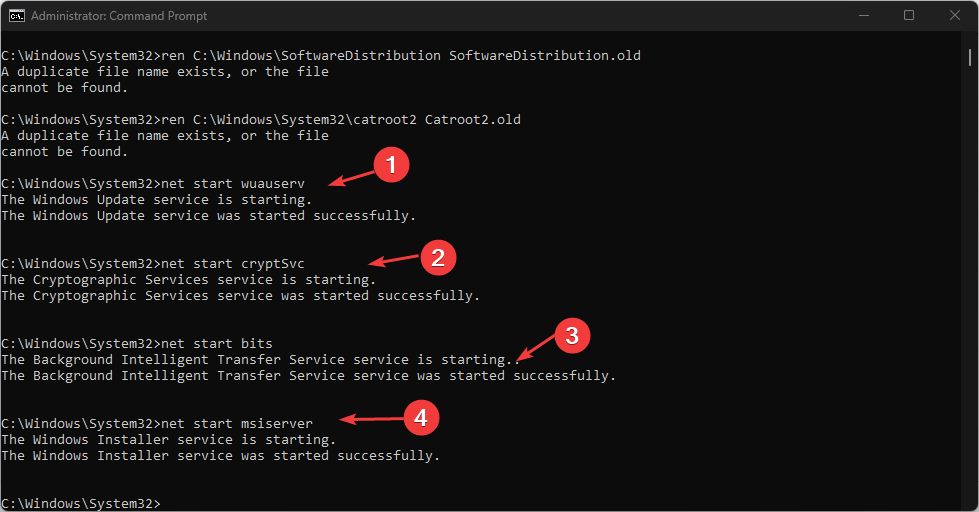
Task: Click the vertical scrollbar thumb
Action: [x=970, y=57]
